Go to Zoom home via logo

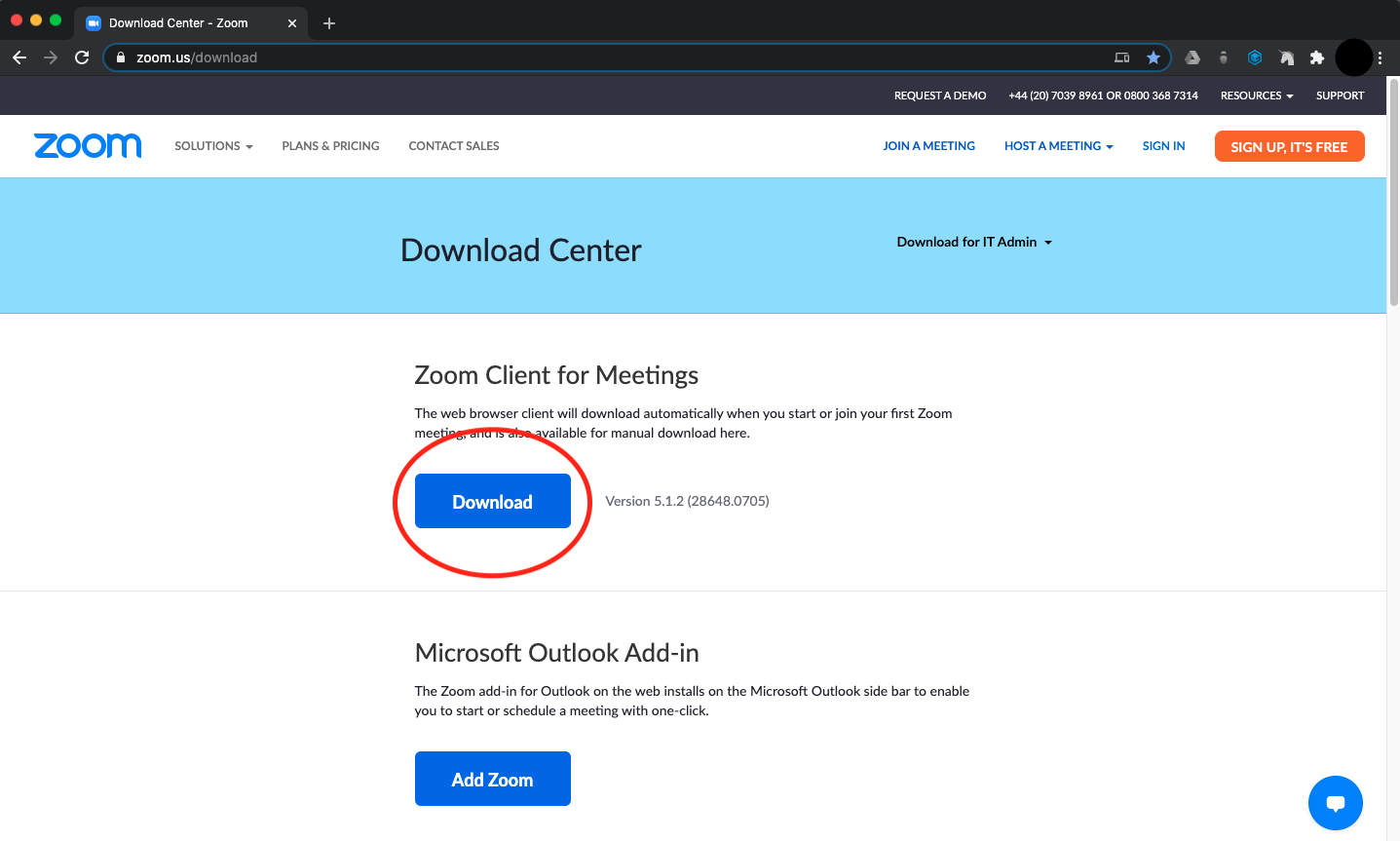click(88, 145)
